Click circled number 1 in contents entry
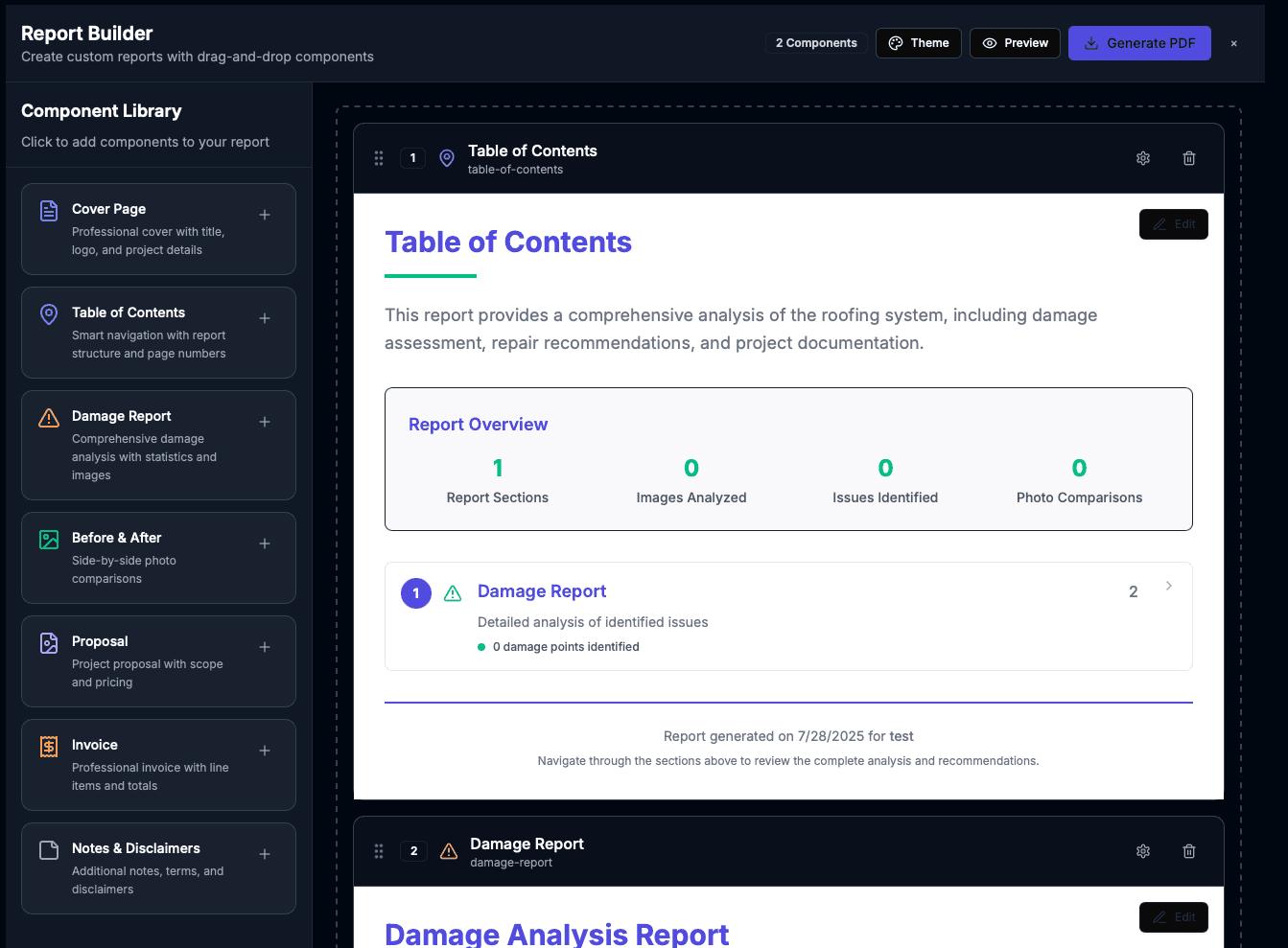The height and width of the screenshot is (948, 1288). 416,593
